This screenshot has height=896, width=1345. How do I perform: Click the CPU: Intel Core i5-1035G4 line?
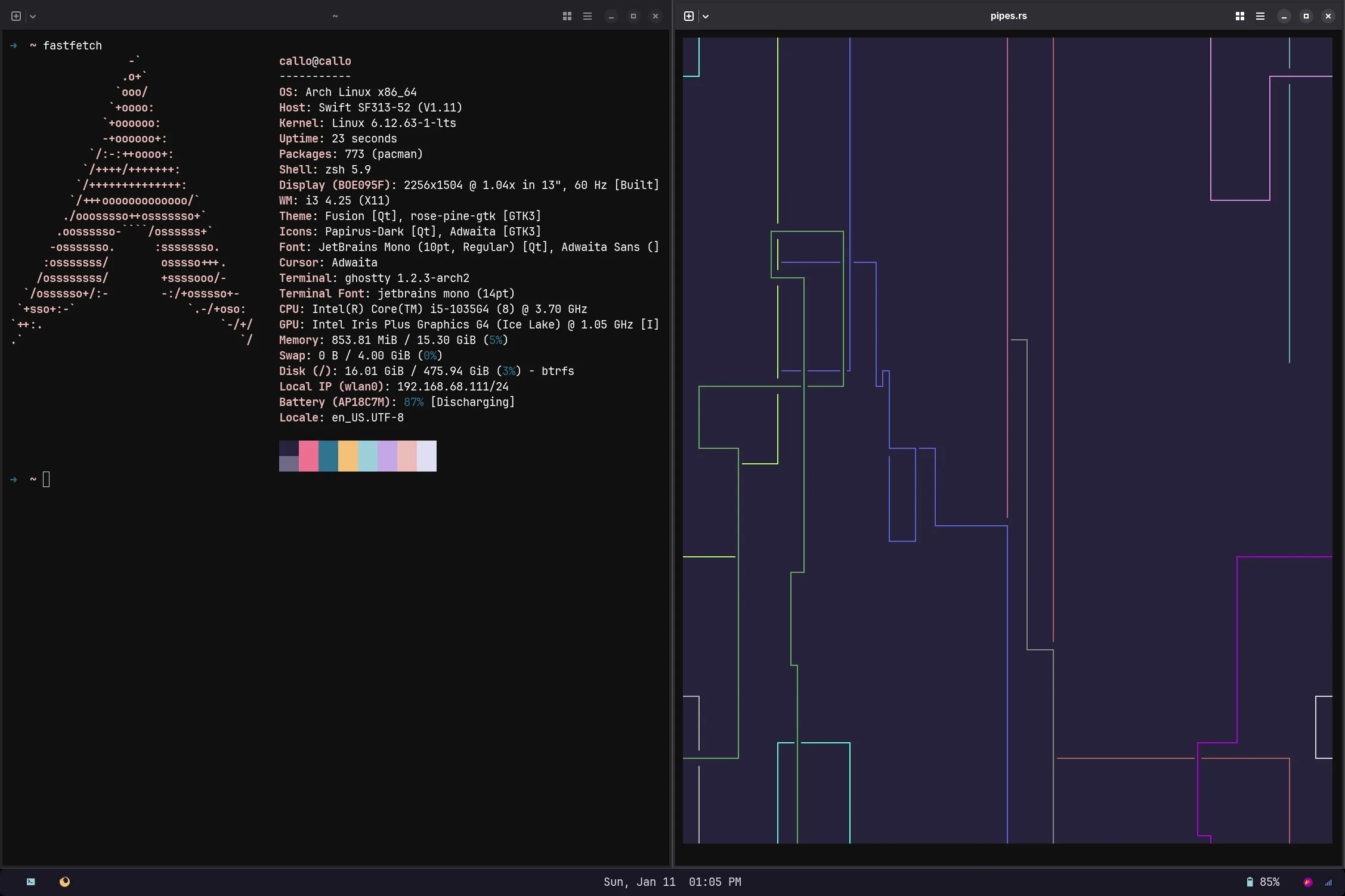click(433, 309)
